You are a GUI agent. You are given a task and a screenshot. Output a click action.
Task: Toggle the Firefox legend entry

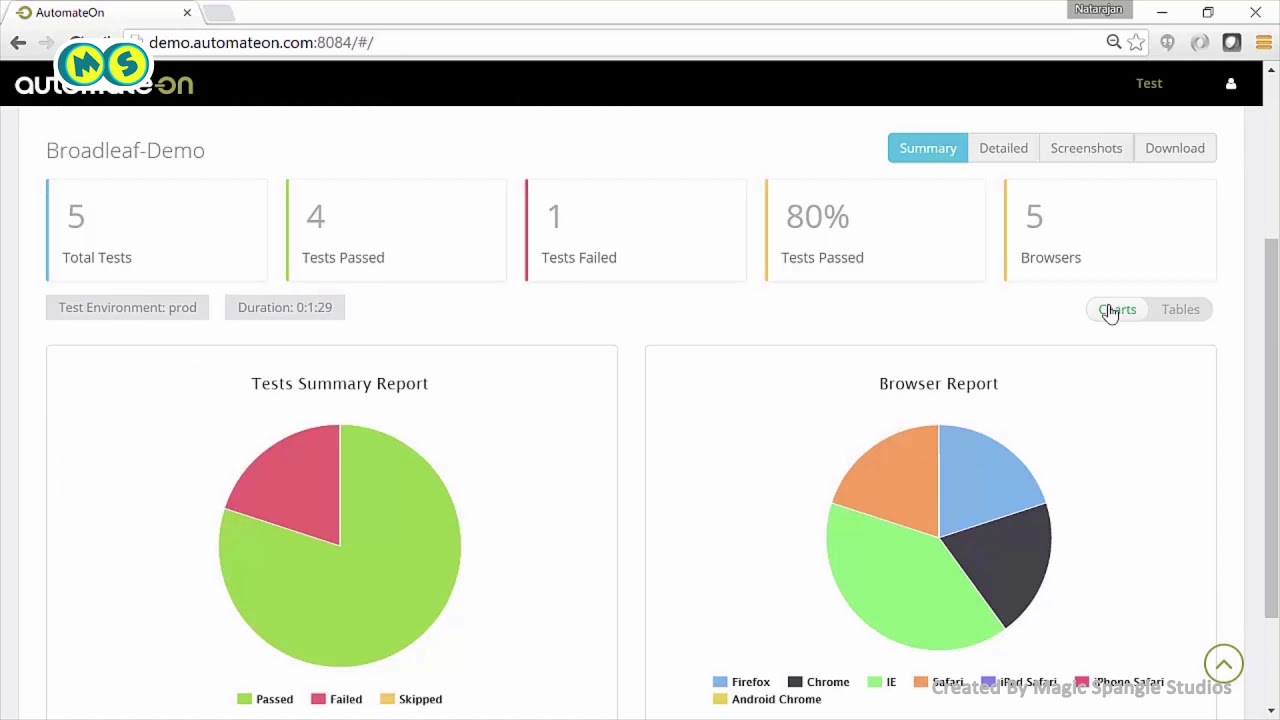pyautogui.click(x=741, y=682)
